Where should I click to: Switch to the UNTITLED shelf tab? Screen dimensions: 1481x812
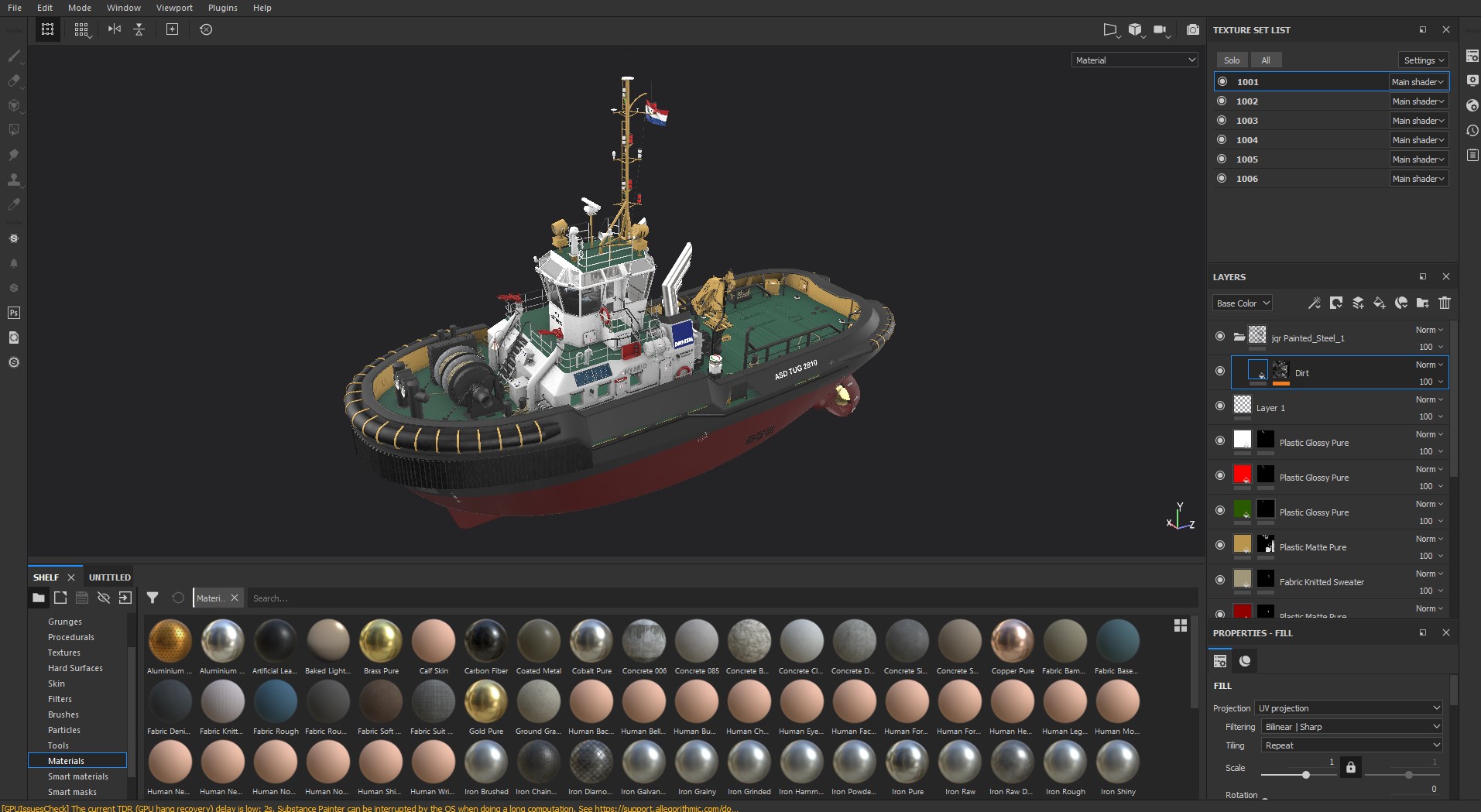pos(109,577)
